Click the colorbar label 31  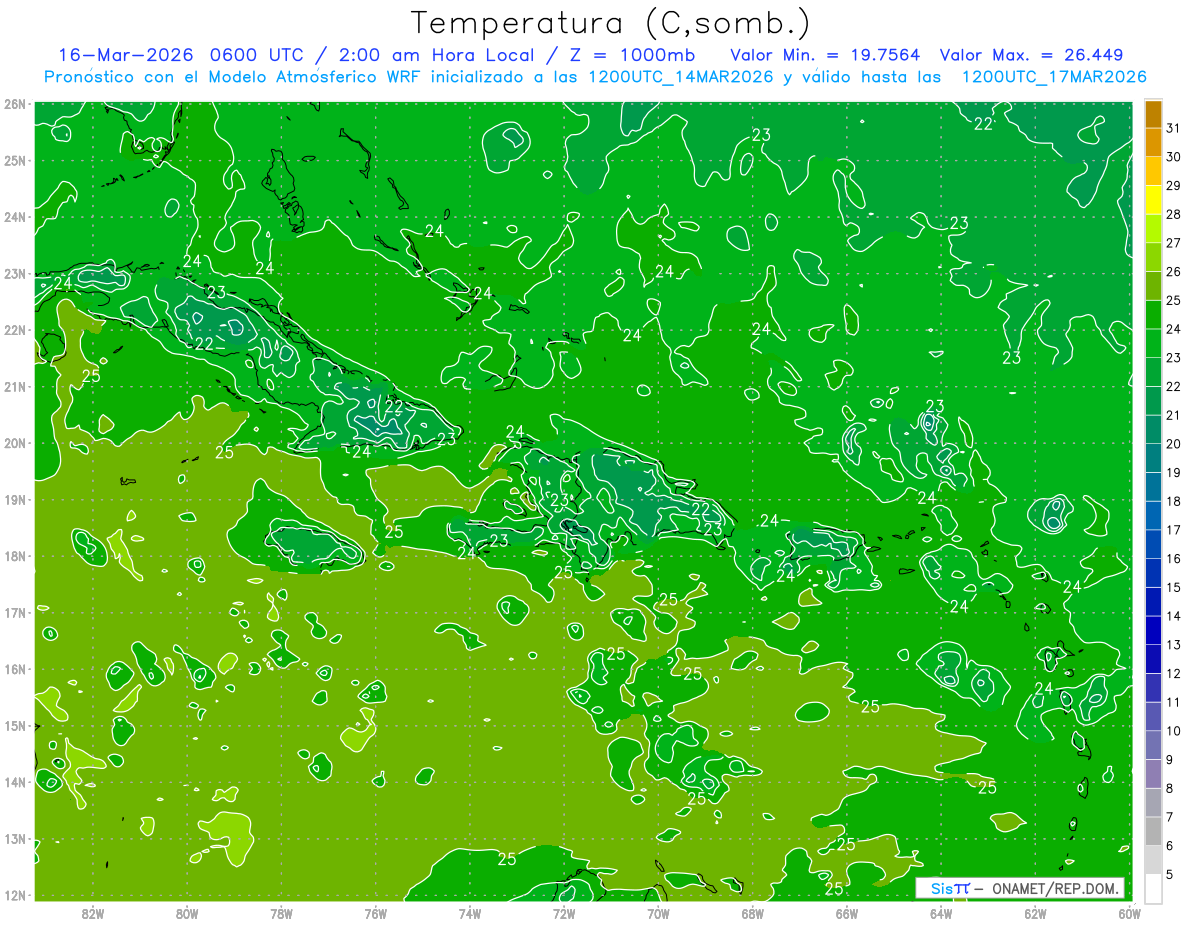(1173, 128)
